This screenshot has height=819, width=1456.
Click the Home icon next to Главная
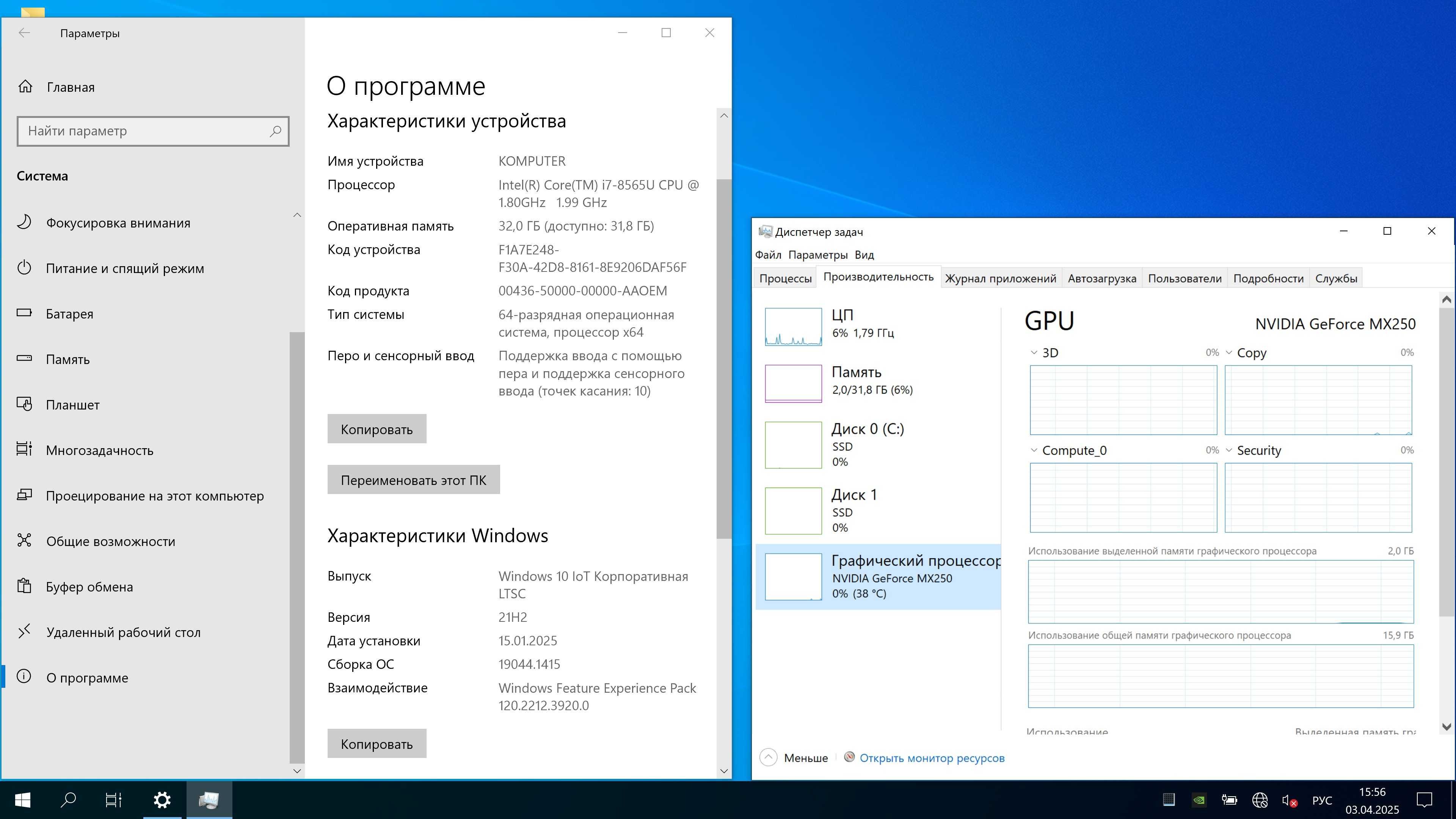[x=25, y=86]
